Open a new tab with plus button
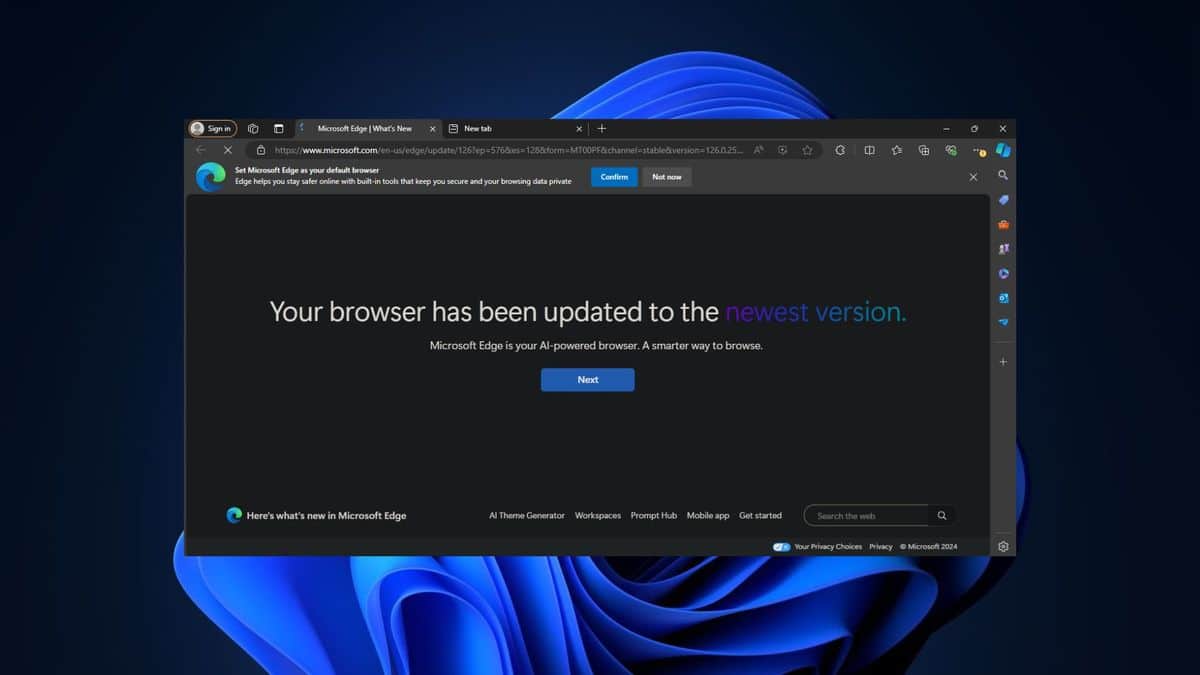Screen dimensions: 1200x675 click(x=601, y=128)
